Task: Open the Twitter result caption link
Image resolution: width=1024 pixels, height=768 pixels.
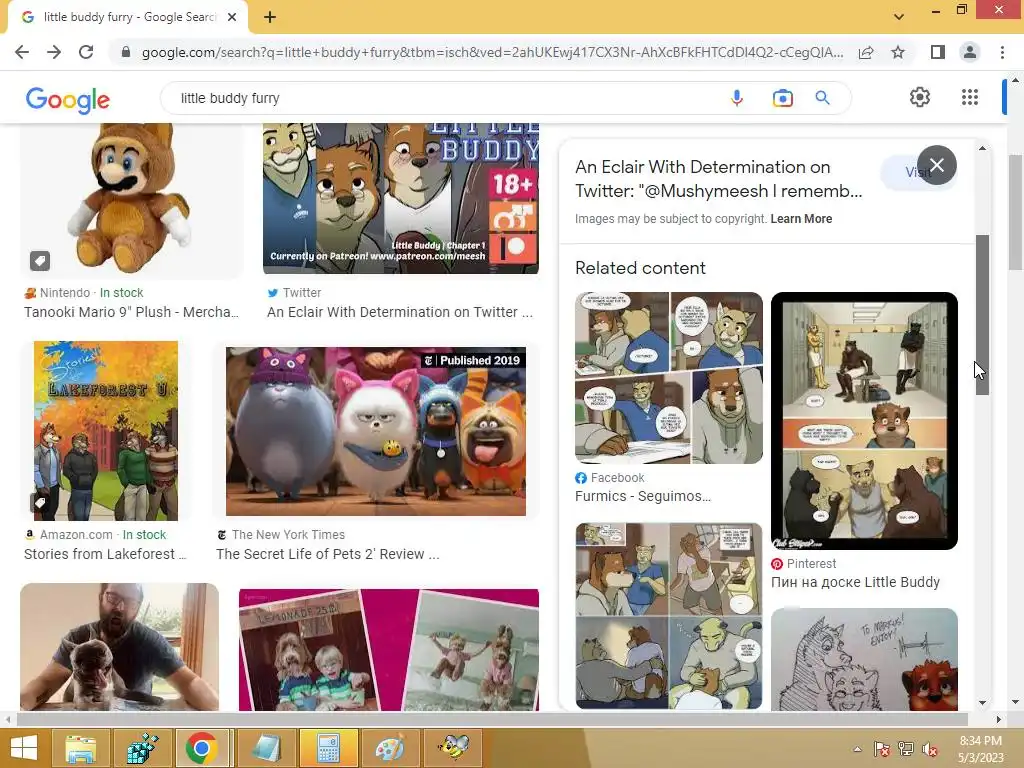Action: click(400, 312)
